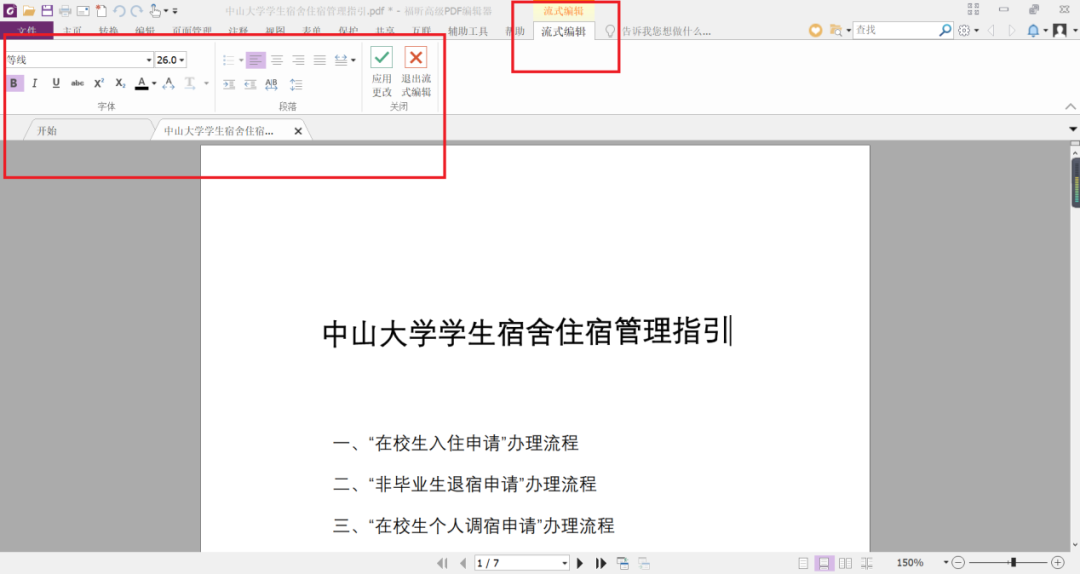The height and width of the screenshot is (574, 1080).
Task: Click the decrease indent icon
Action: tap(250, 84)
